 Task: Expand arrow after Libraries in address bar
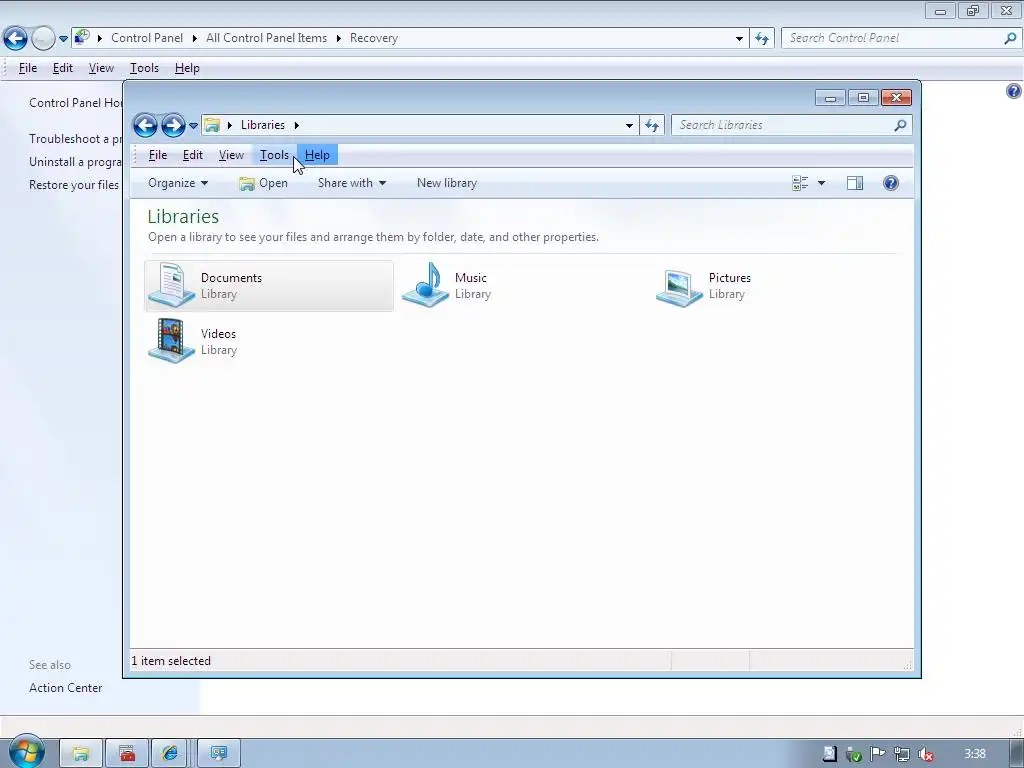coord(296,125)
